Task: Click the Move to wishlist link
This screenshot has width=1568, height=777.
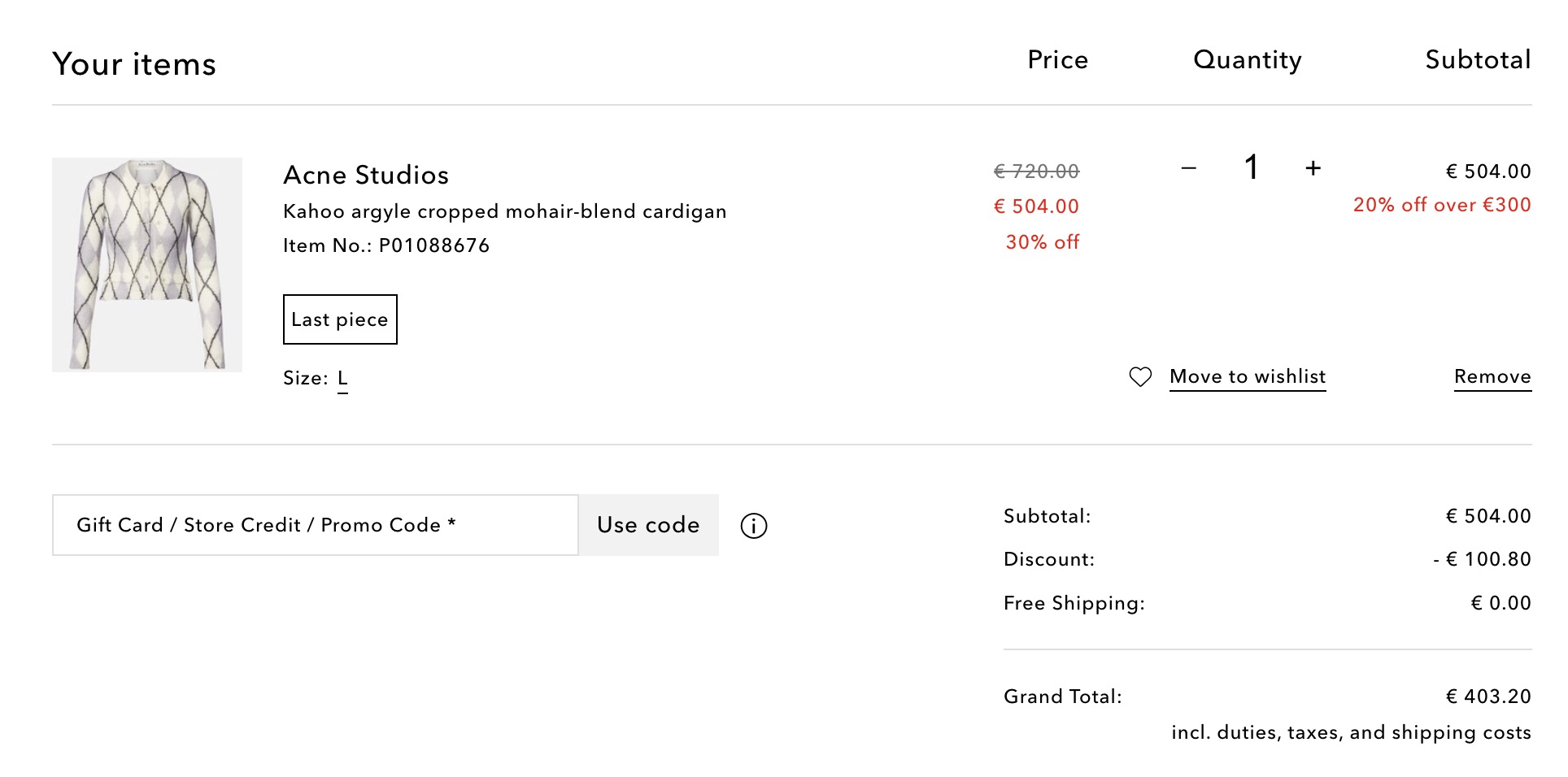Action: coord(1248,377)
